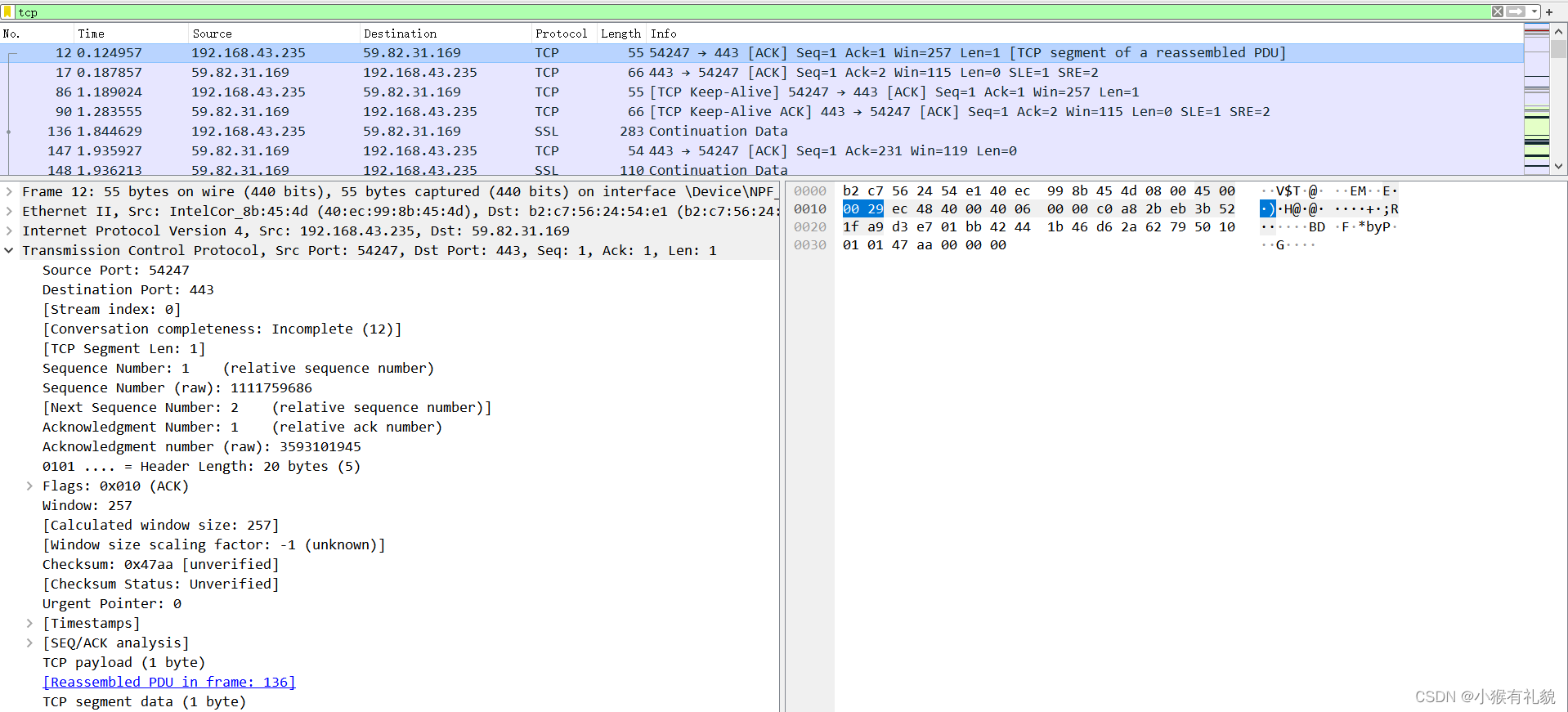Add a filter button with plus icon
Screen dimensions: 1568x712
click(x=1549, y=12)
